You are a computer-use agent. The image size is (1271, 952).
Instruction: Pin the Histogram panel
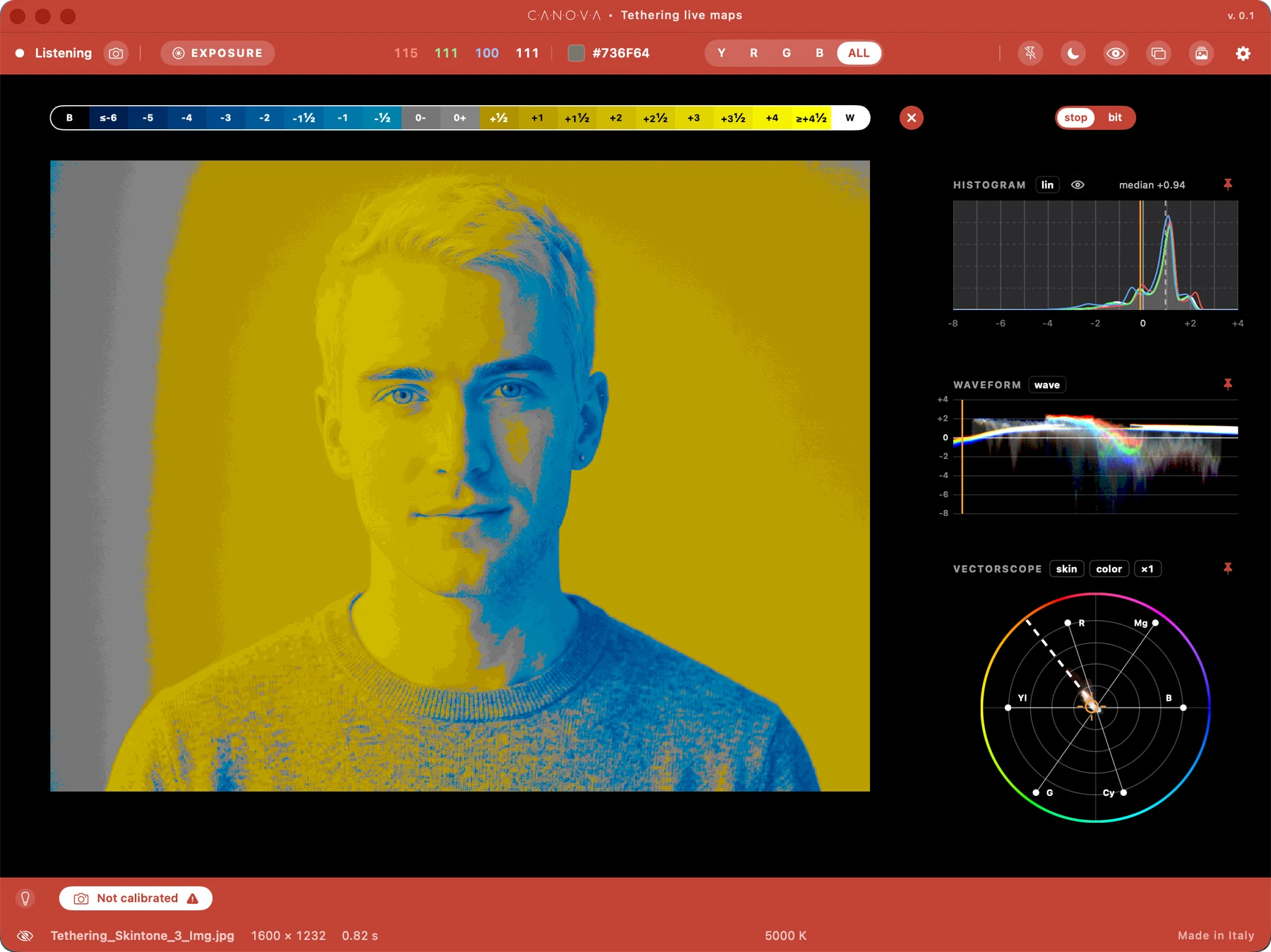click(x=1228, y=184)
